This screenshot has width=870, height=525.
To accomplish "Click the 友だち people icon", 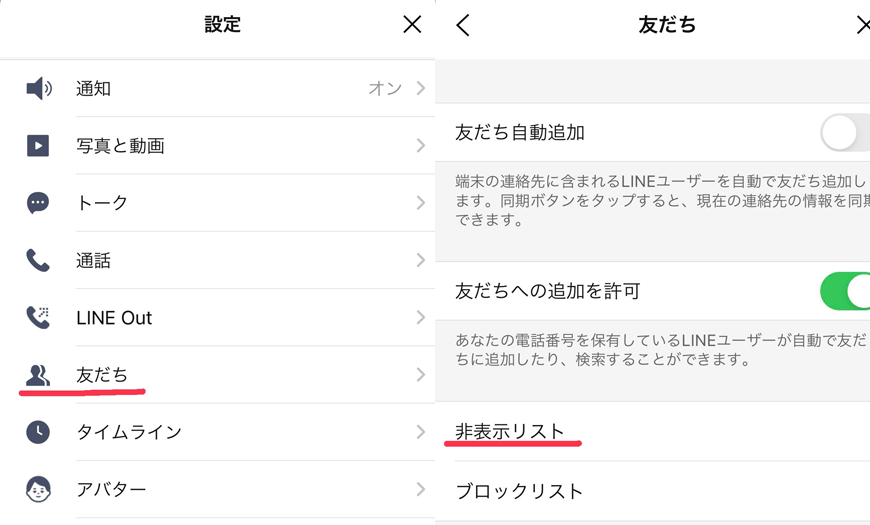I will click(38, 375).
